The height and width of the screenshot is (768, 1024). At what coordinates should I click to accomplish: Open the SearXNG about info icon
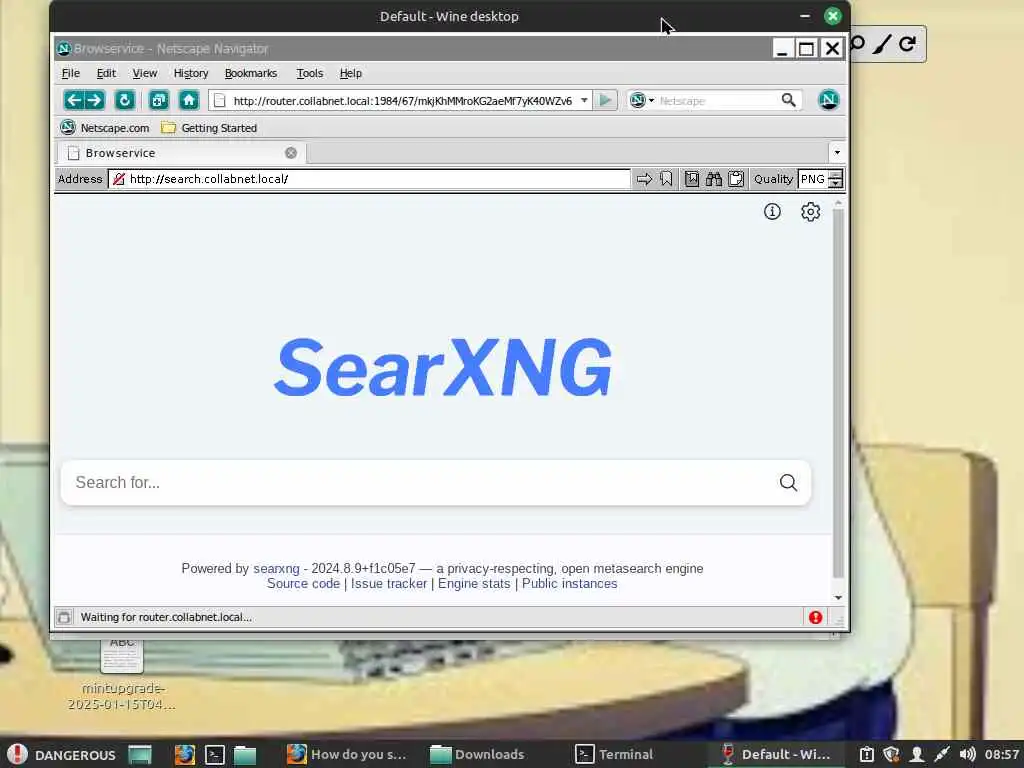(x=772, y=212)
